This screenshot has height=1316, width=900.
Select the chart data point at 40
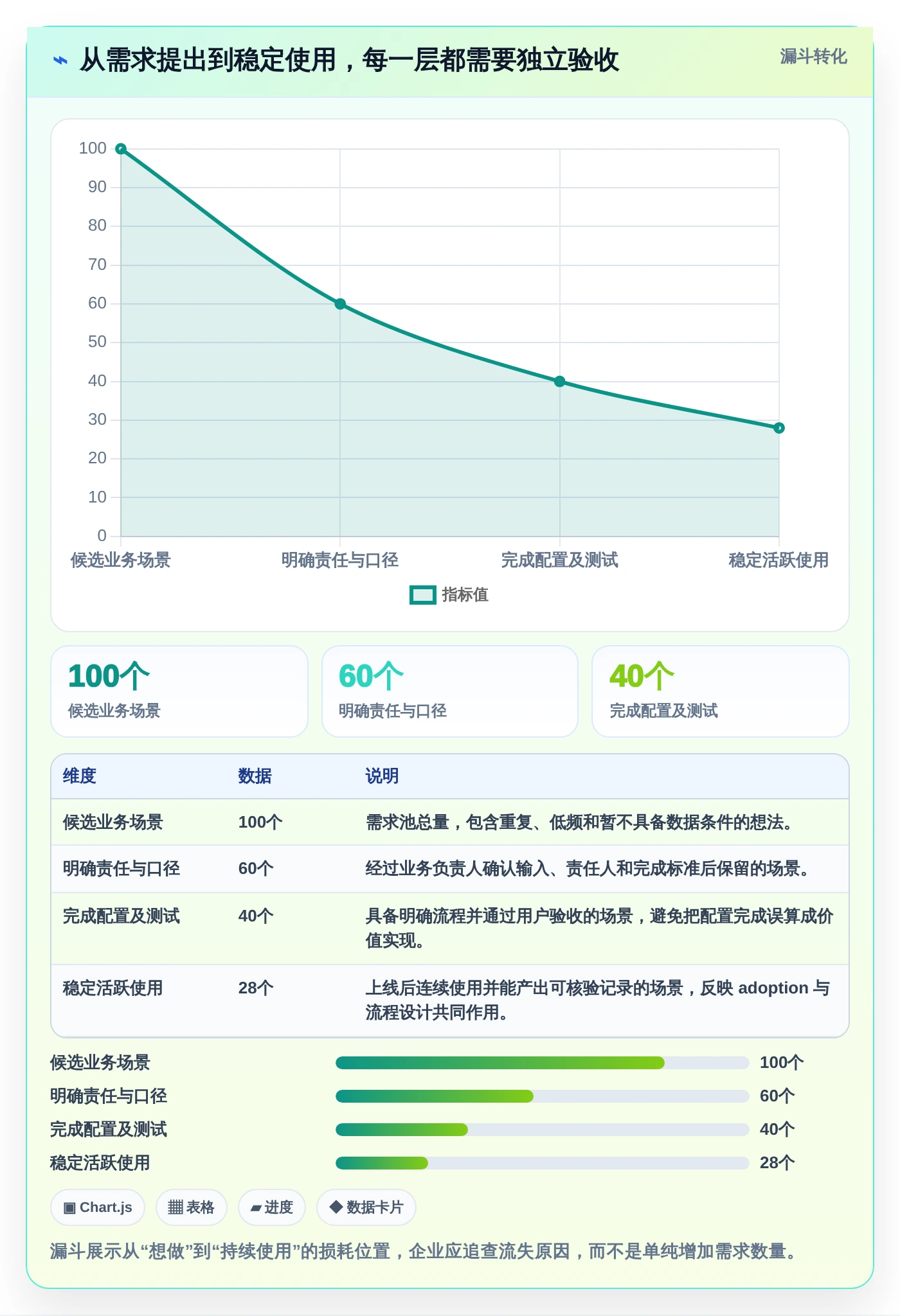click(x=559, y=382)
